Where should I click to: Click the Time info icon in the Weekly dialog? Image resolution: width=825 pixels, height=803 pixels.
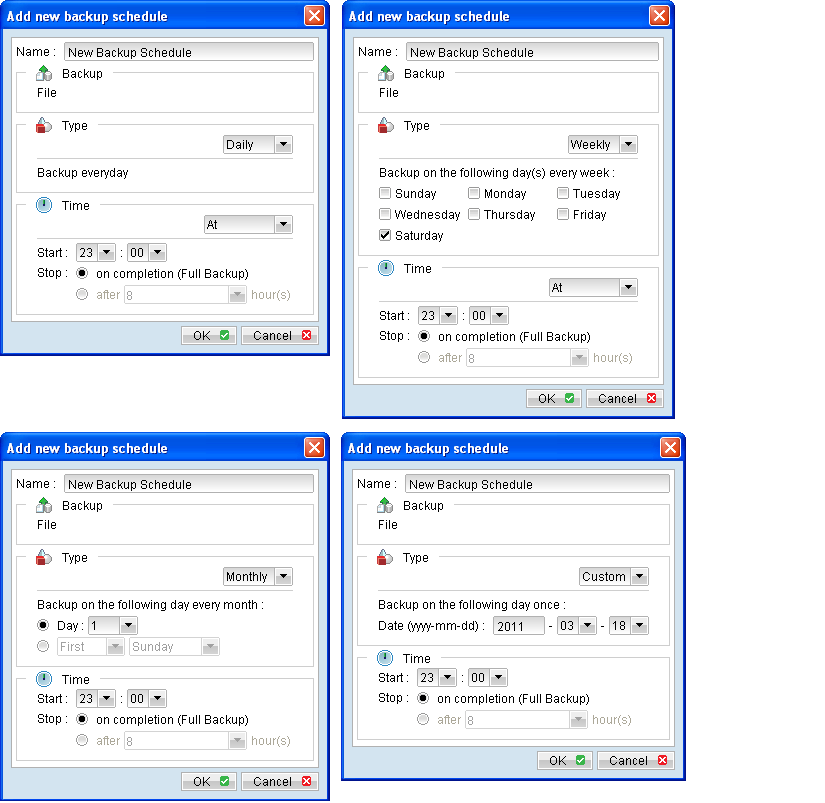[388, 267]
